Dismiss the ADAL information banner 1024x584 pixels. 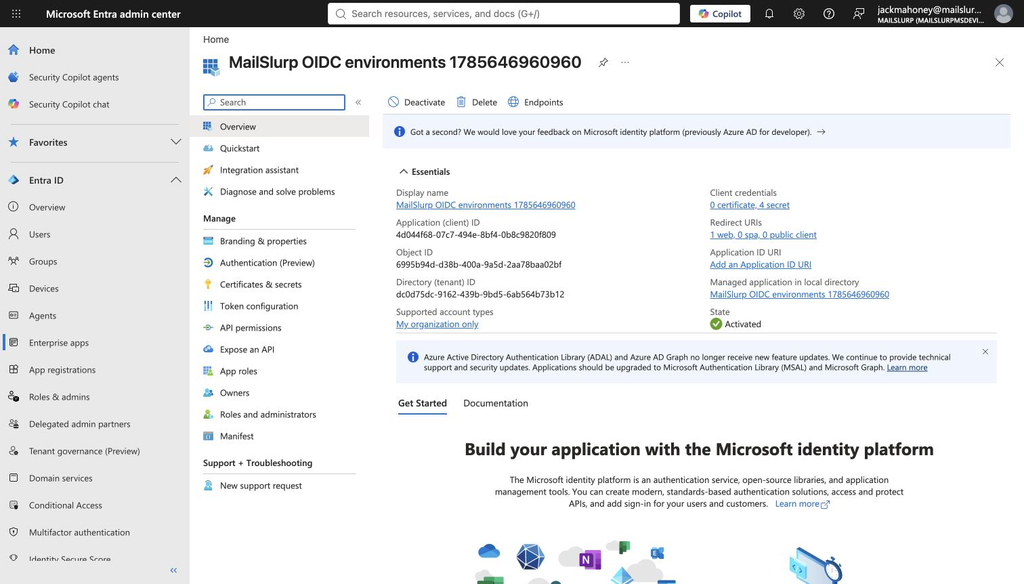coord(985,351)
